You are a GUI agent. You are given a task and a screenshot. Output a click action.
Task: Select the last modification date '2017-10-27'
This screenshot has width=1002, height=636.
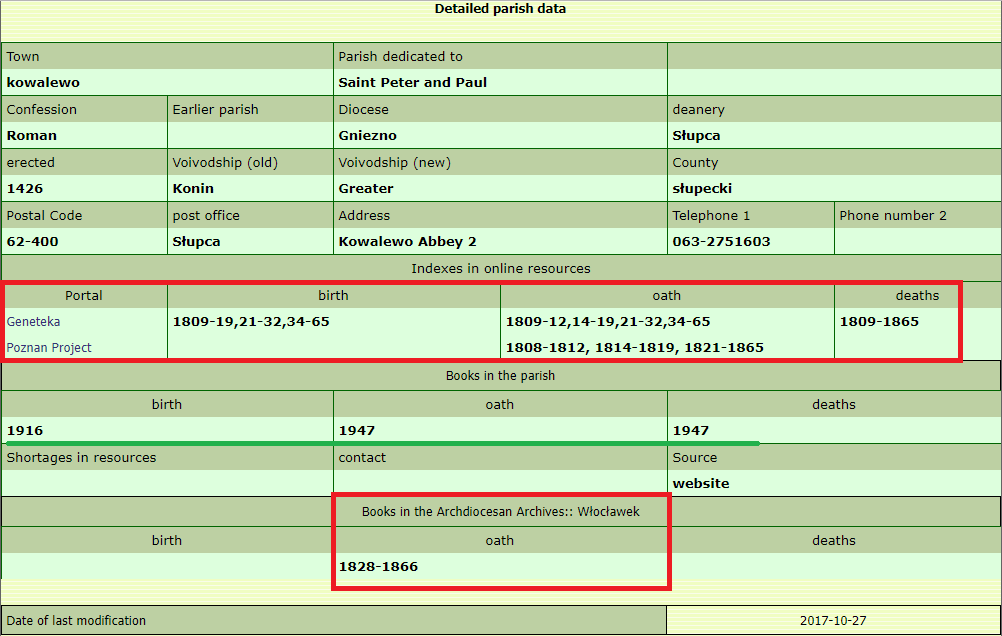[x=833, y=621]
